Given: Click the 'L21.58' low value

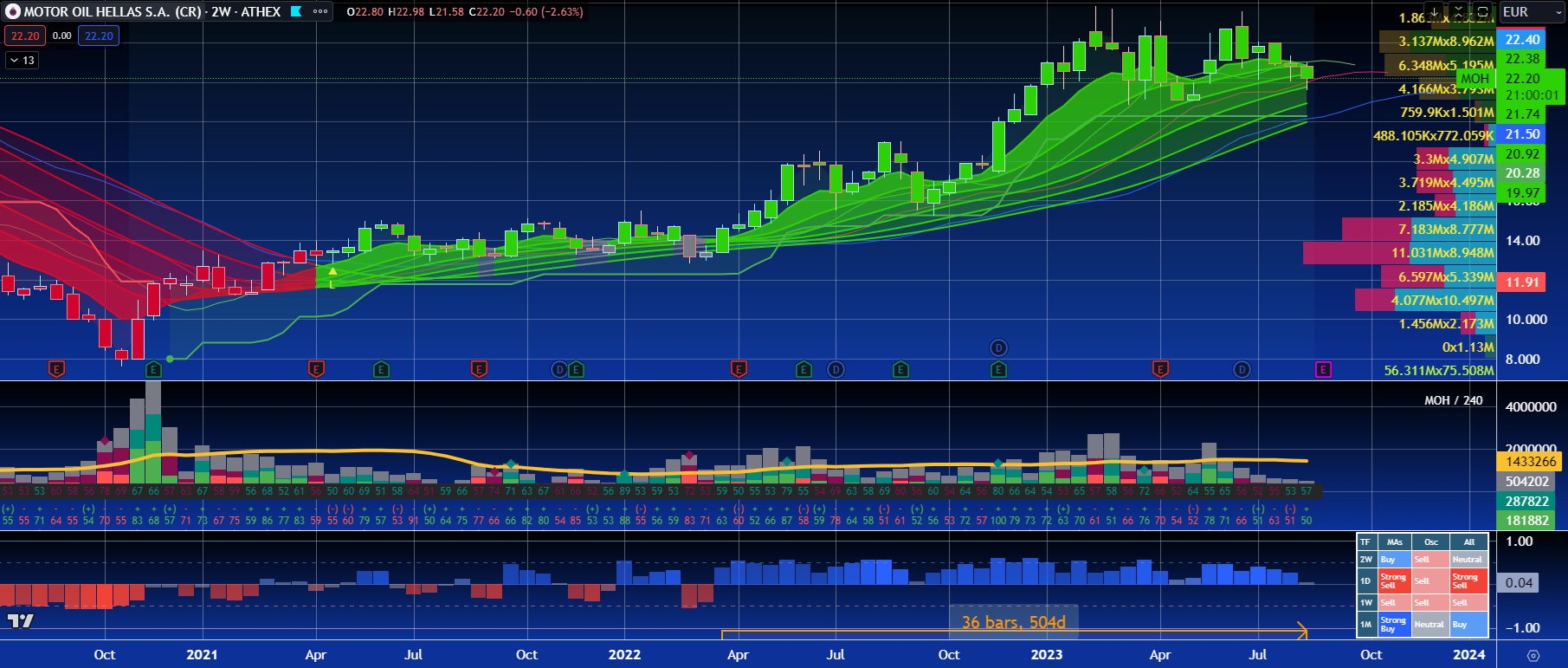Looking at the screenshot, I should (447, 12).
